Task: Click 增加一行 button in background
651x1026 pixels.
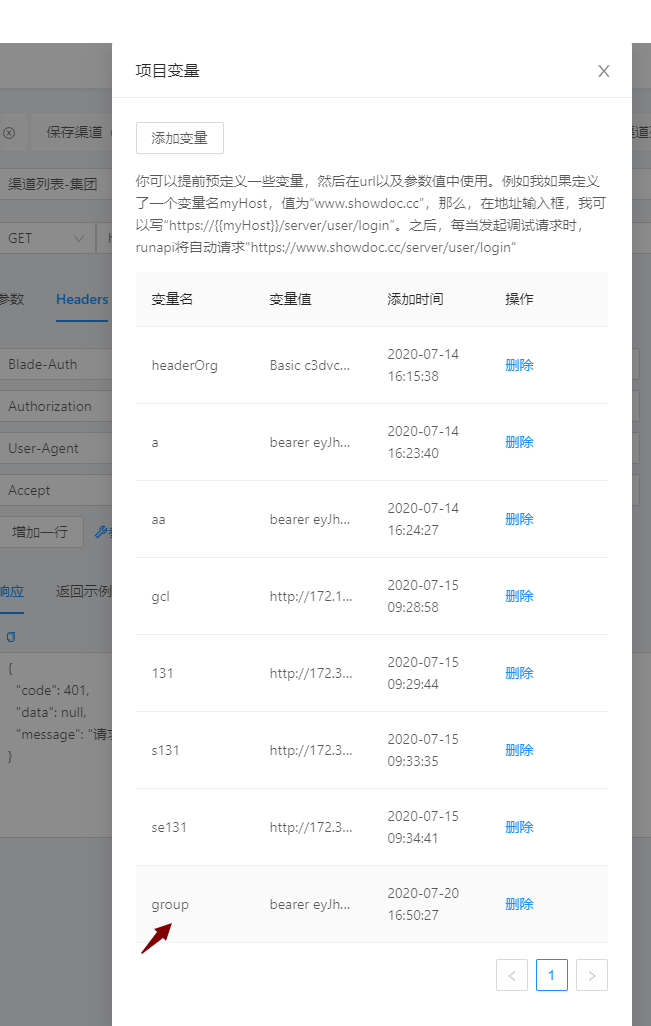Action: click(x=41, y=532)
